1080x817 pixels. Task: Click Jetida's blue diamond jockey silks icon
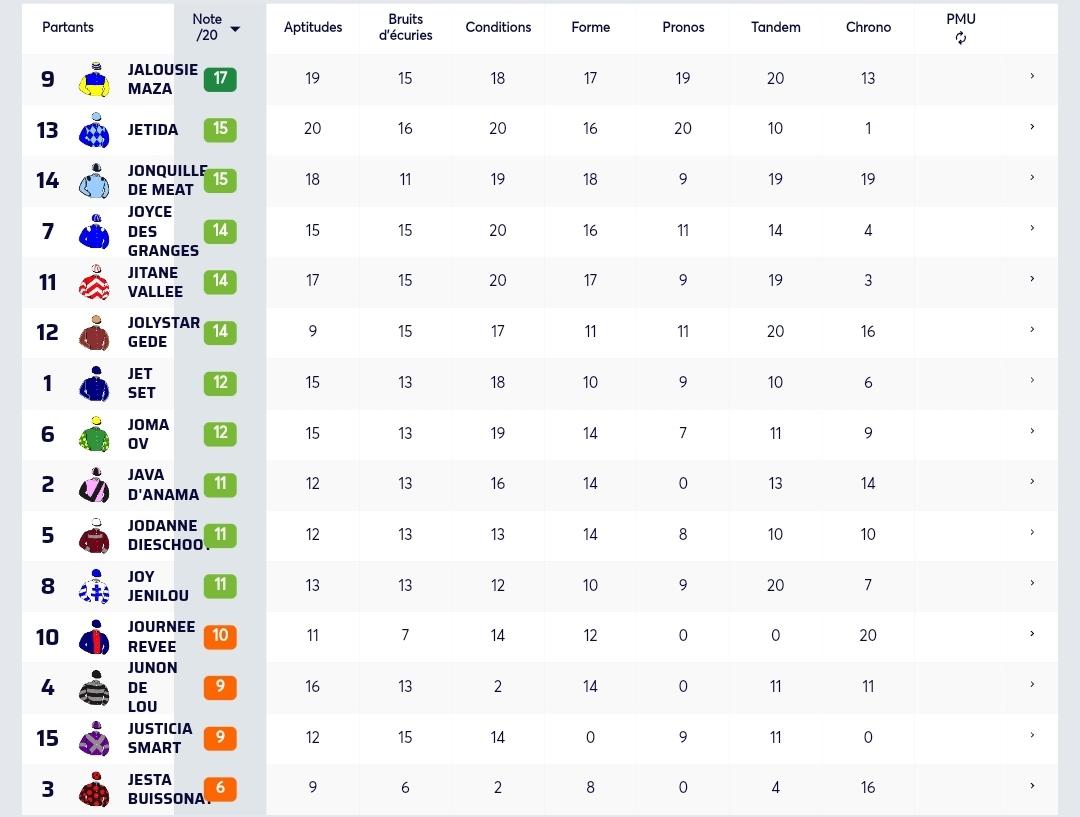point(94,130)
